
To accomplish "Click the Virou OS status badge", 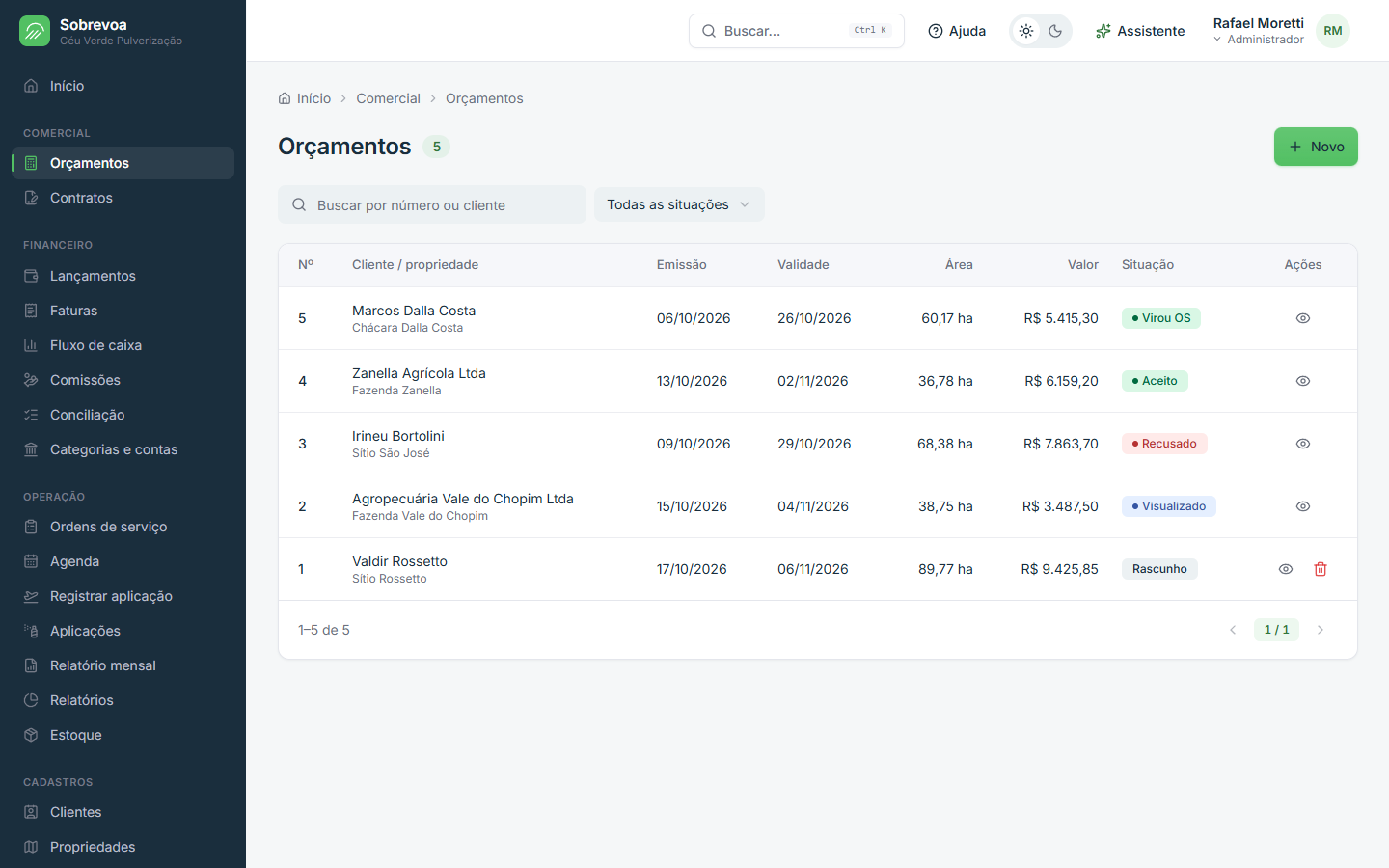I will pyautogui.click(x=1160, y=318).
